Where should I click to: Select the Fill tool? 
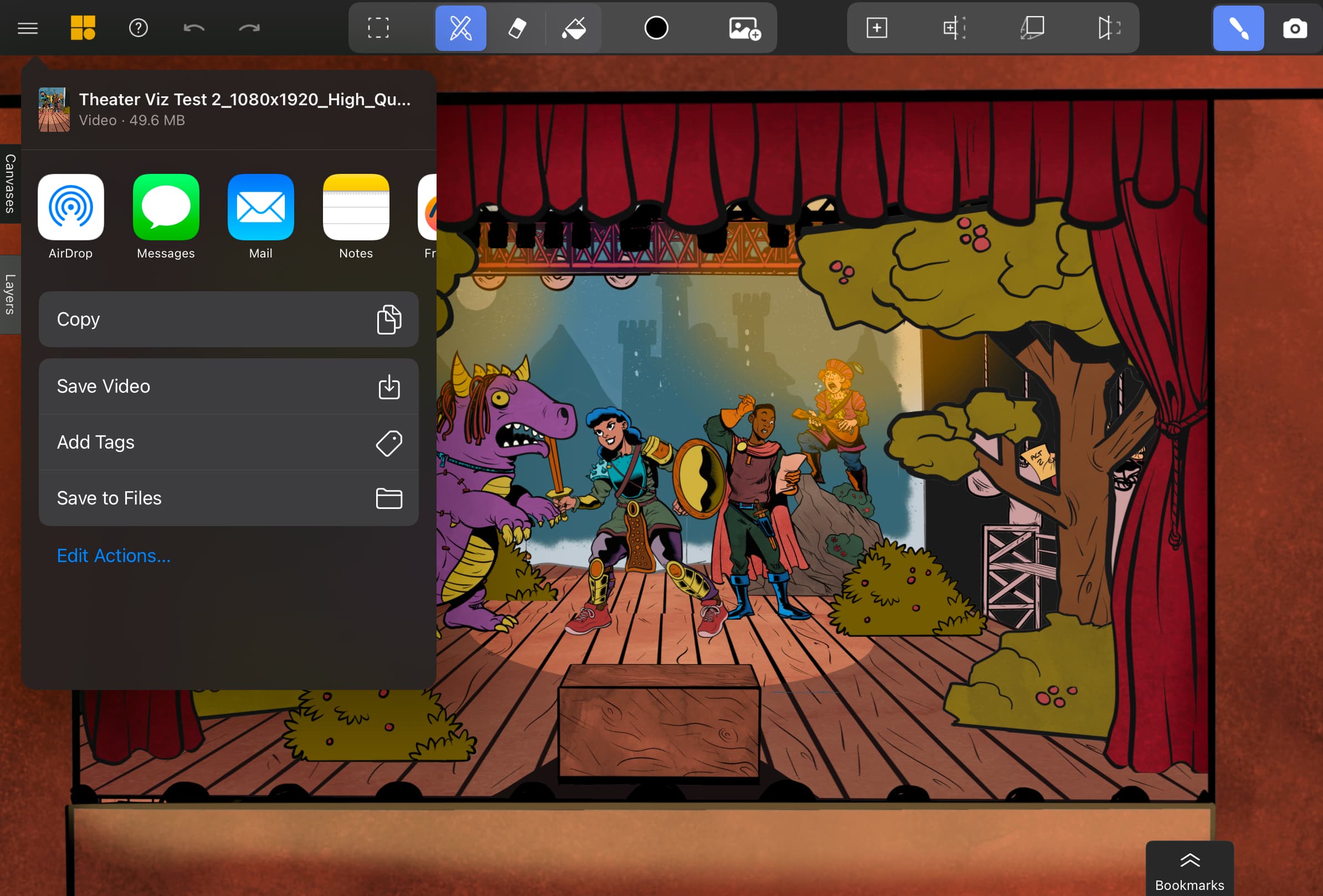575,27
